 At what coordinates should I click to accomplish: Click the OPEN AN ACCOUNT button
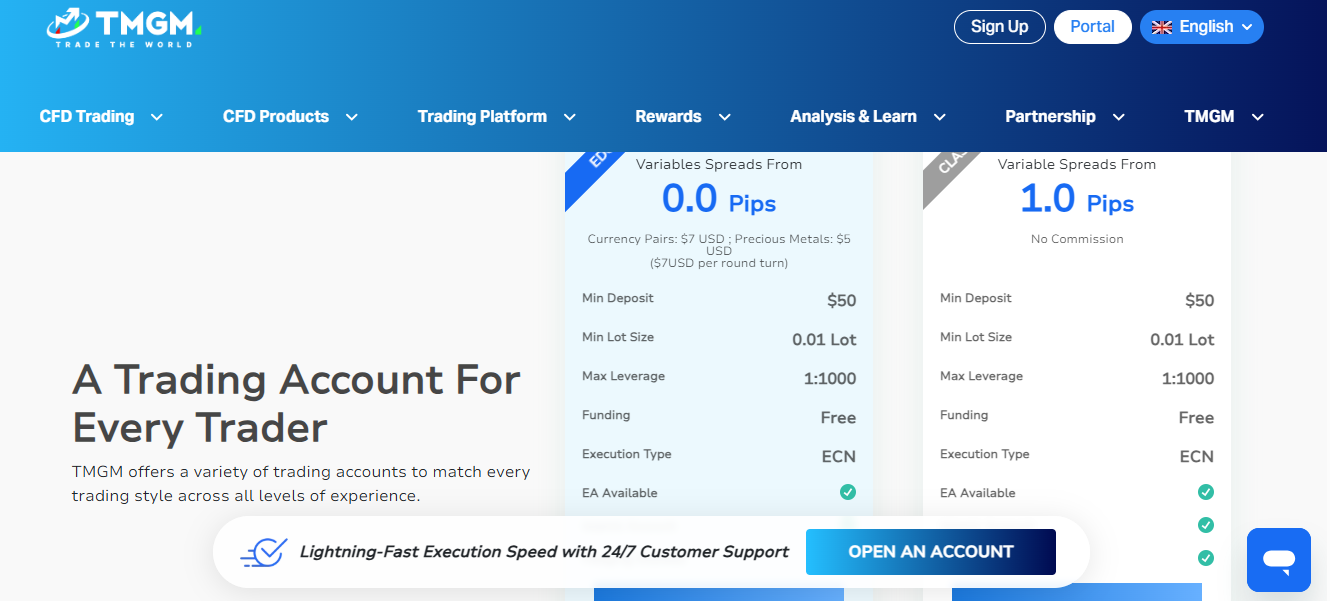pyautogui.click(x=931, y=552)
